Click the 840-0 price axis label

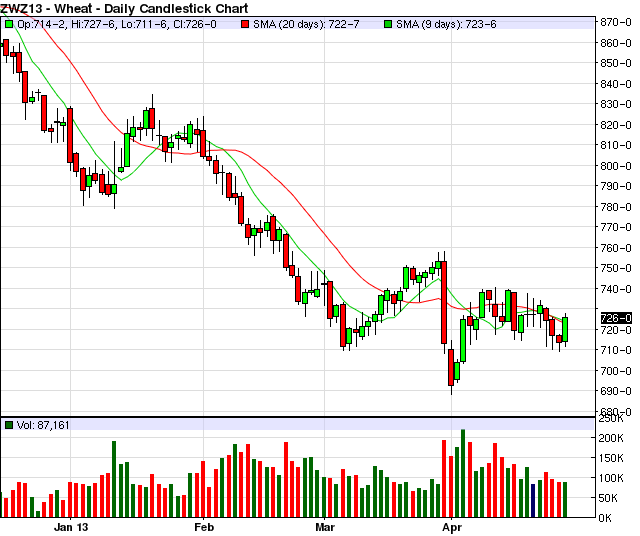tap(616, 84)
